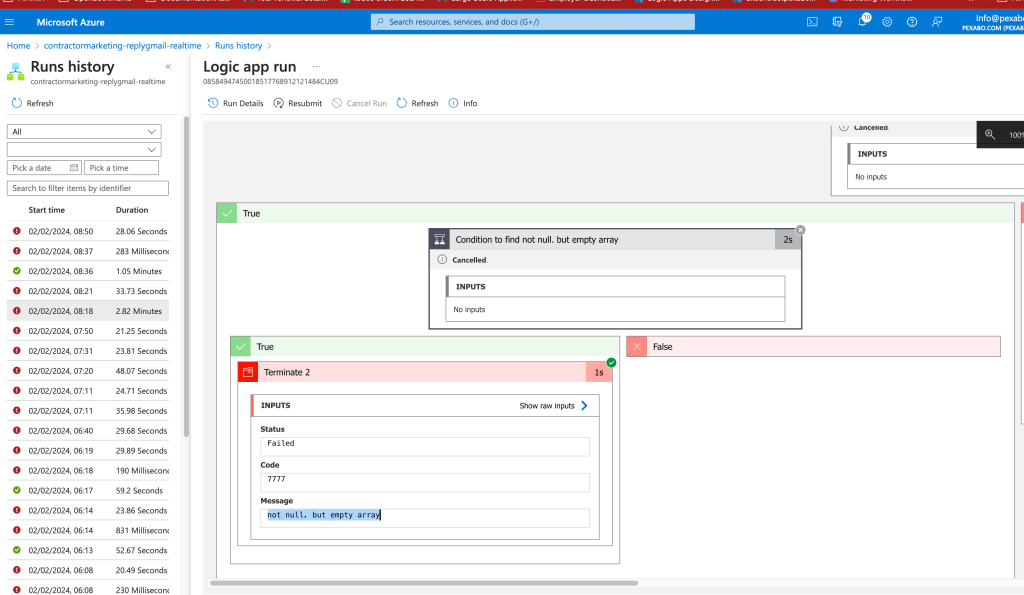
Task: Click the Resubmit toolbar button
Action: (298, 103)
